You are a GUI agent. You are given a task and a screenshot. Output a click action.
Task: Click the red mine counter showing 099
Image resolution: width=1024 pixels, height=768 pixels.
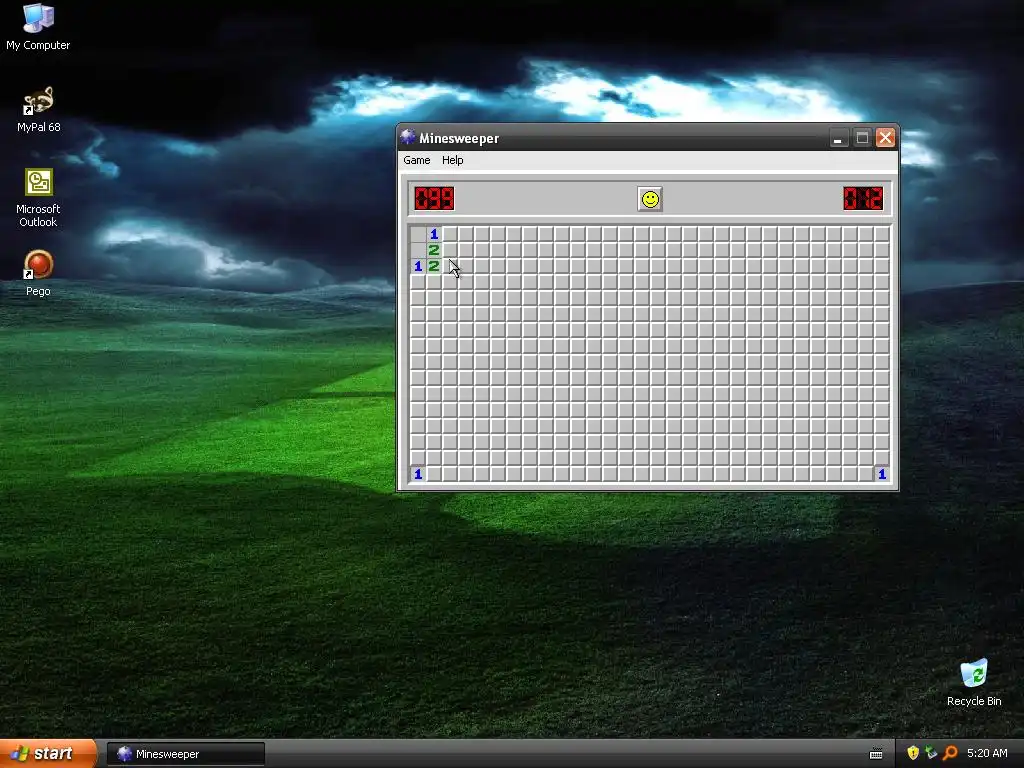click(434, 199)
